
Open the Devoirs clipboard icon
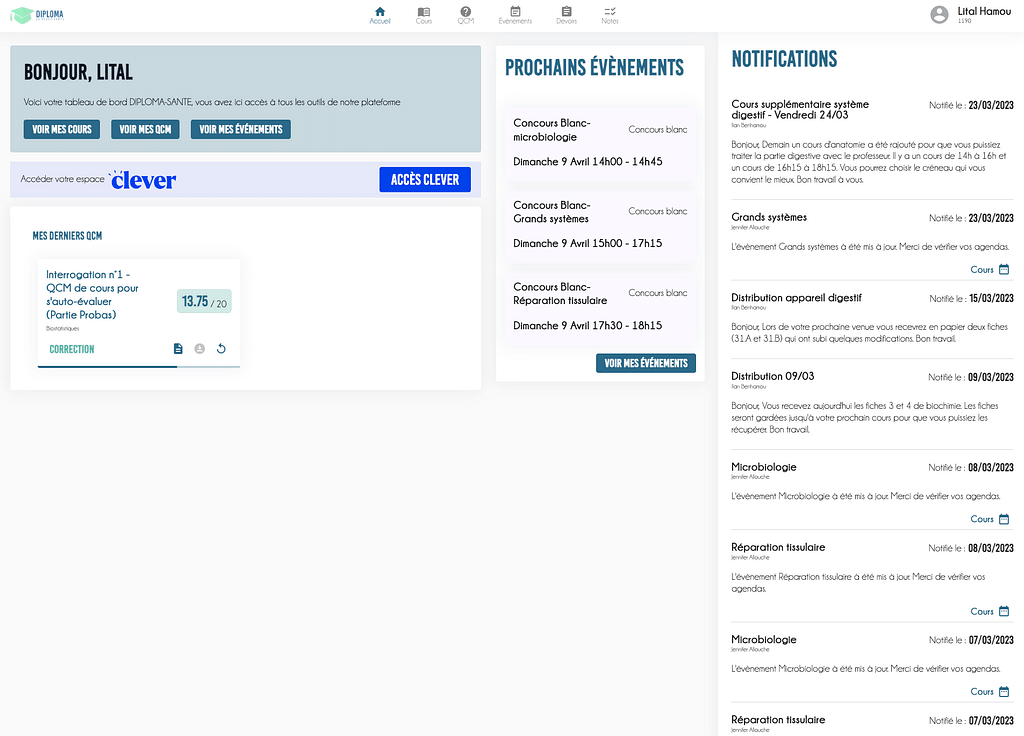click(566, 11)
